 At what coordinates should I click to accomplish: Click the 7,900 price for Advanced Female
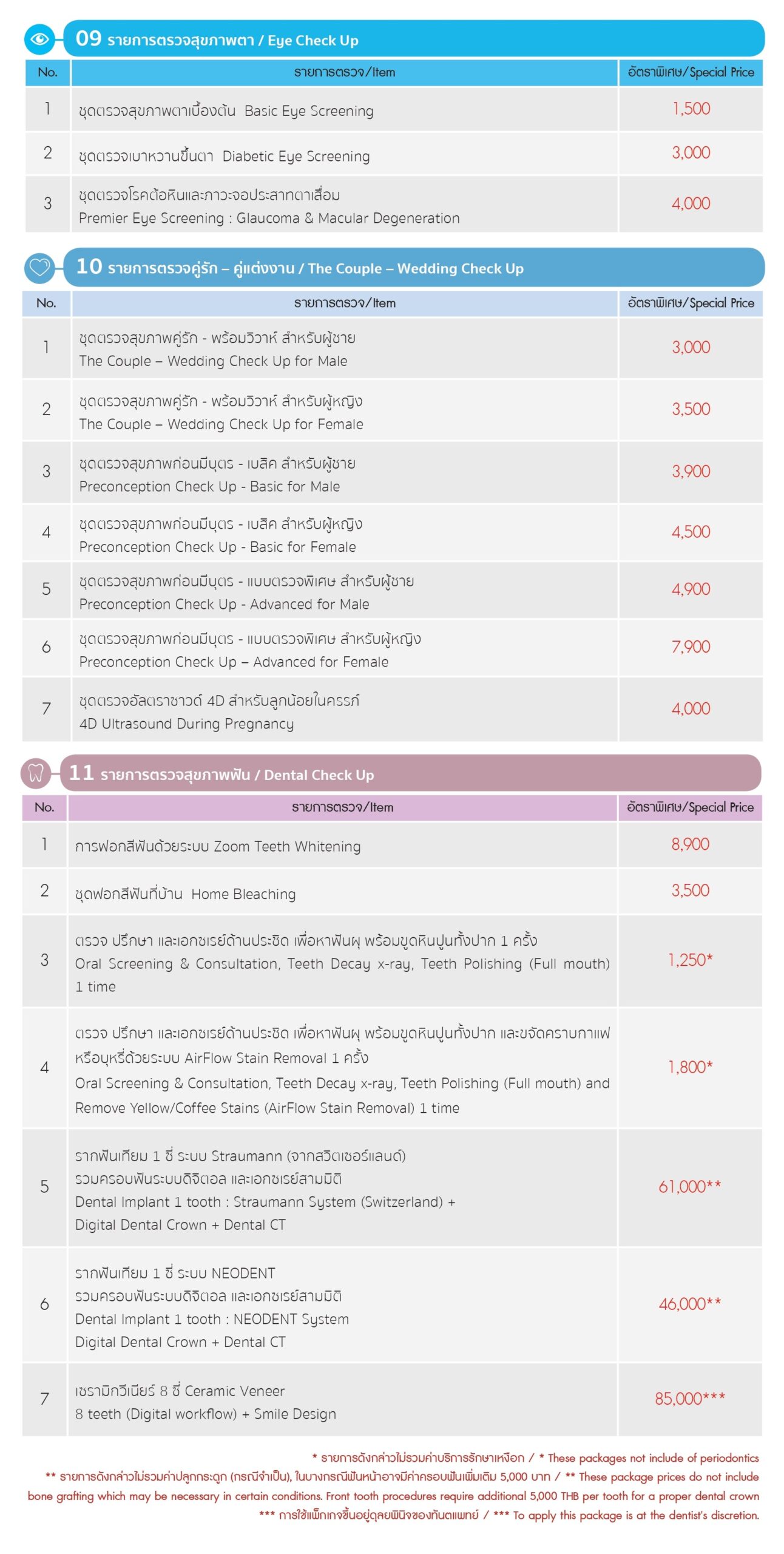pyautogui.click(x=691, y=646)
